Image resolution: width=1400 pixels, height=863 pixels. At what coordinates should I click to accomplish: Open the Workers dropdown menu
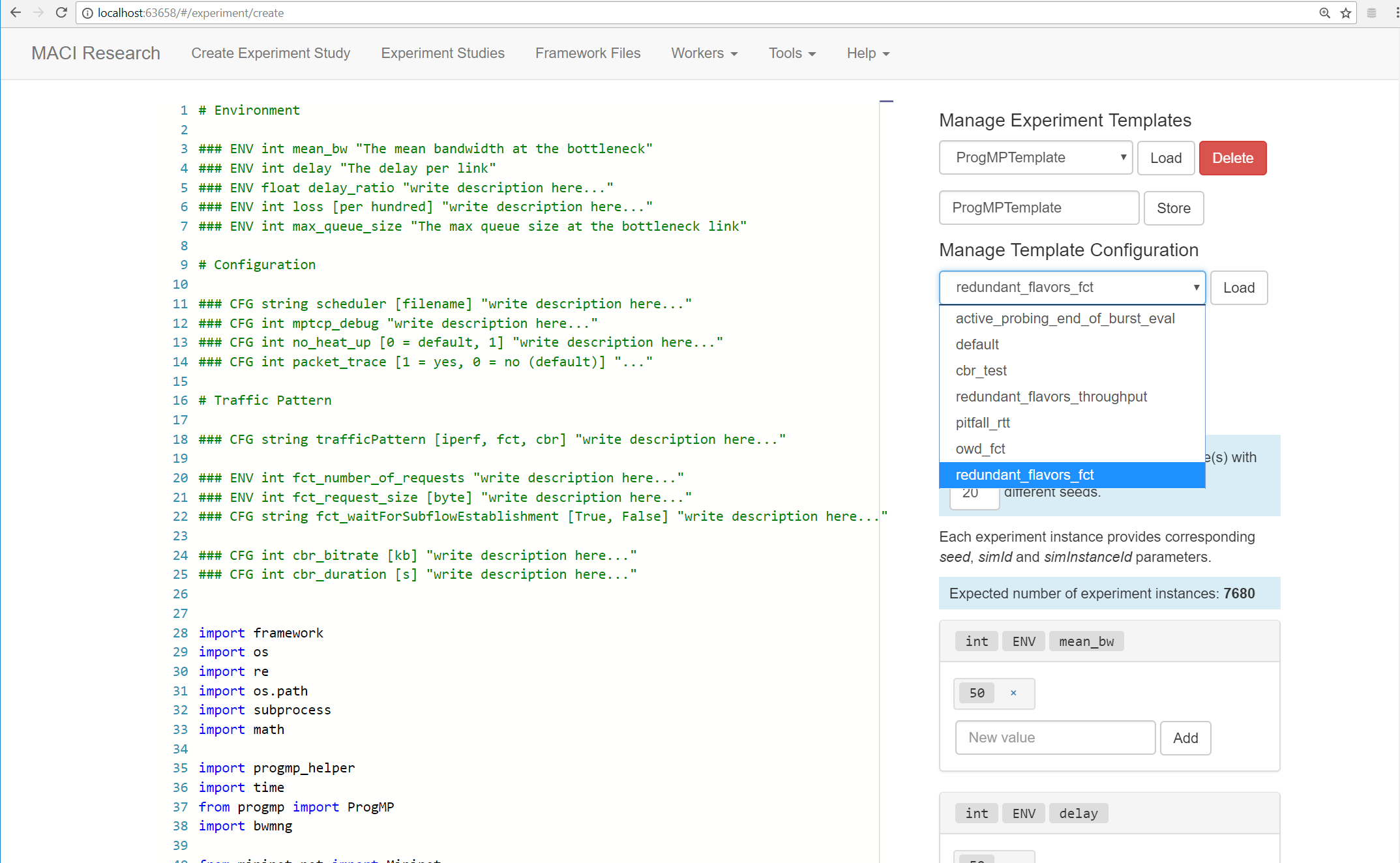click(704, 53)
